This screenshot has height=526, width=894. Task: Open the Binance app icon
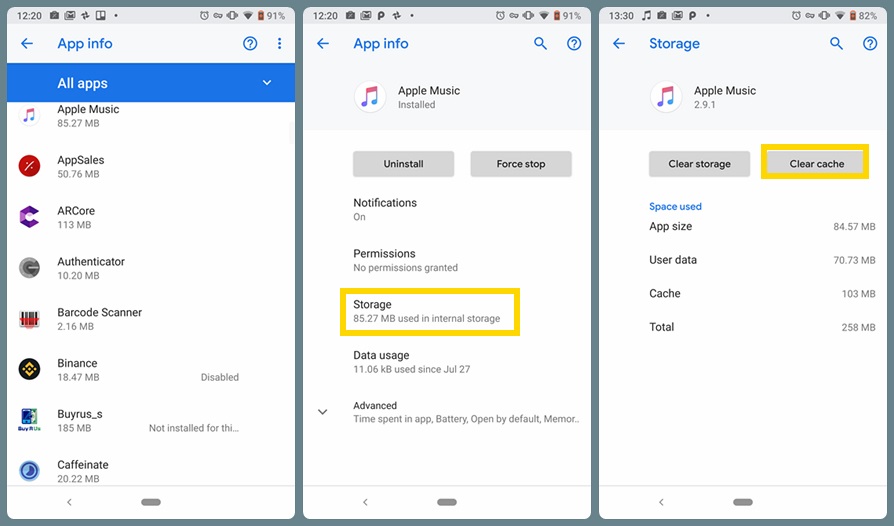point(29,369)
